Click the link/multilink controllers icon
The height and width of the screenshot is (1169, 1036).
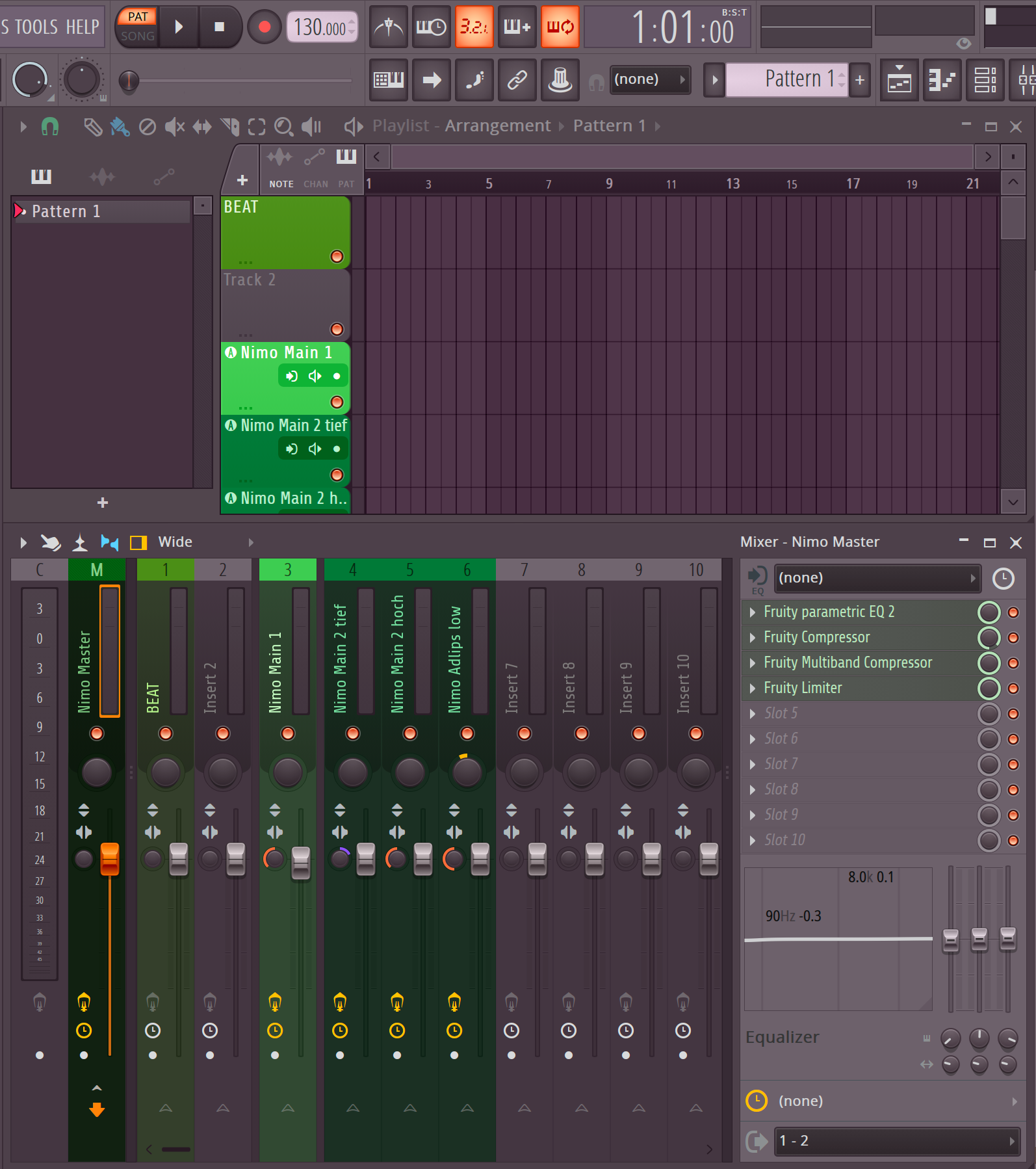(517, 80)
